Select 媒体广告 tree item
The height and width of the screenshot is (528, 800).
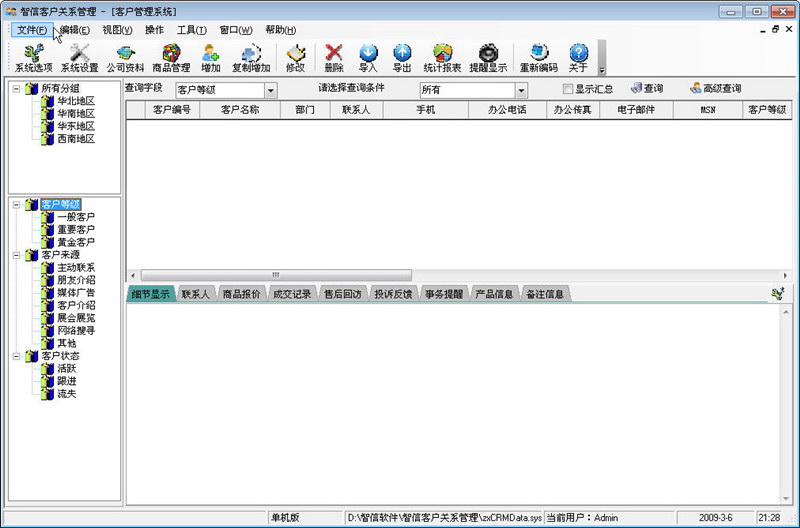(76, 293)
